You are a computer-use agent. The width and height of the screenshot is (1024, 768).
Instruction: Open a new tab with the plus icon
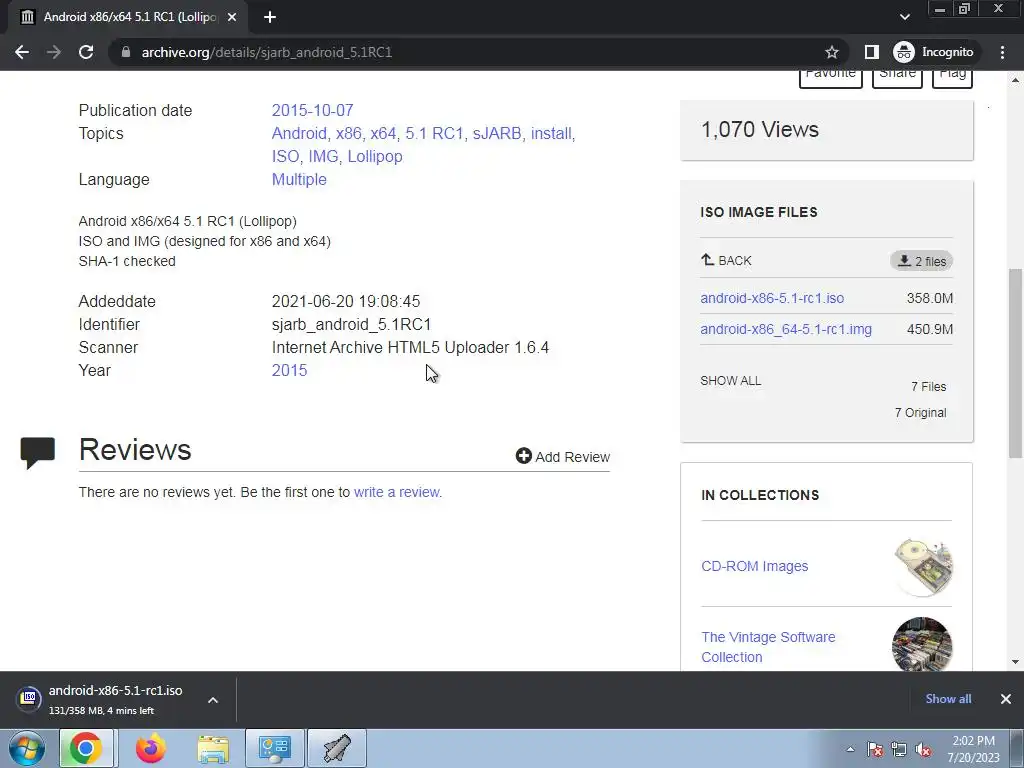point(270,17)
